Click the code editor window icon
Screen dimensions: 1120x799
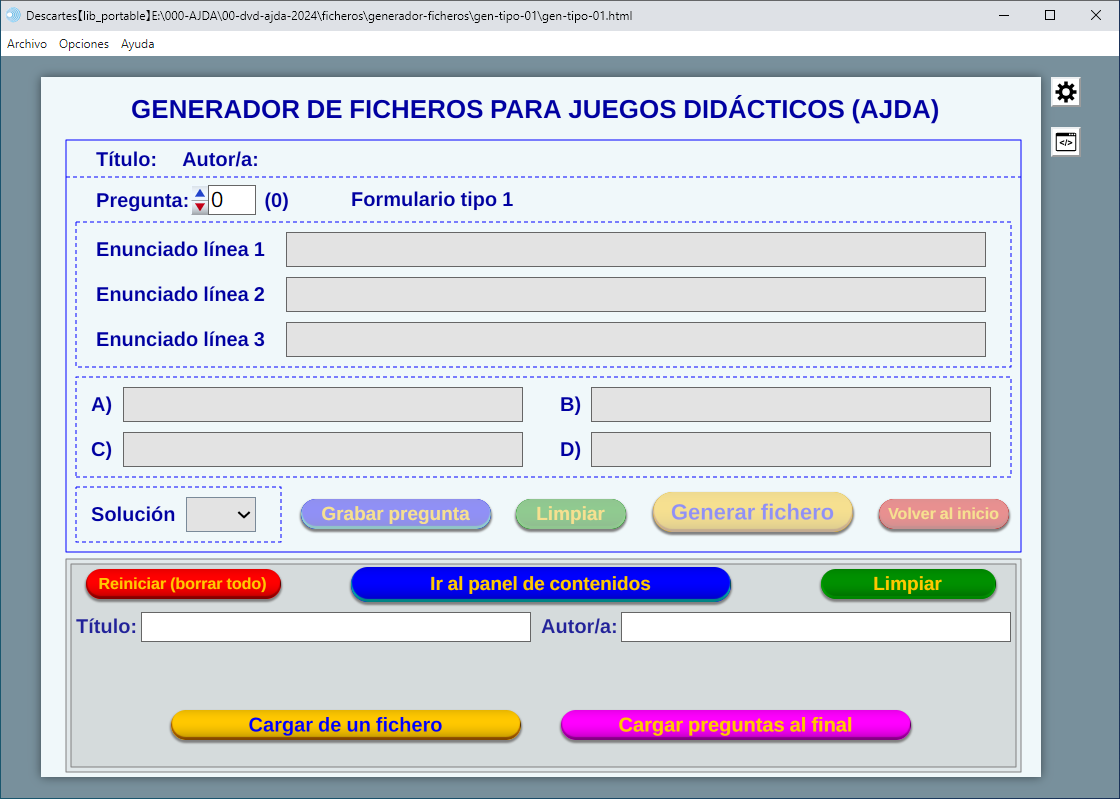tap(1066, 142)
